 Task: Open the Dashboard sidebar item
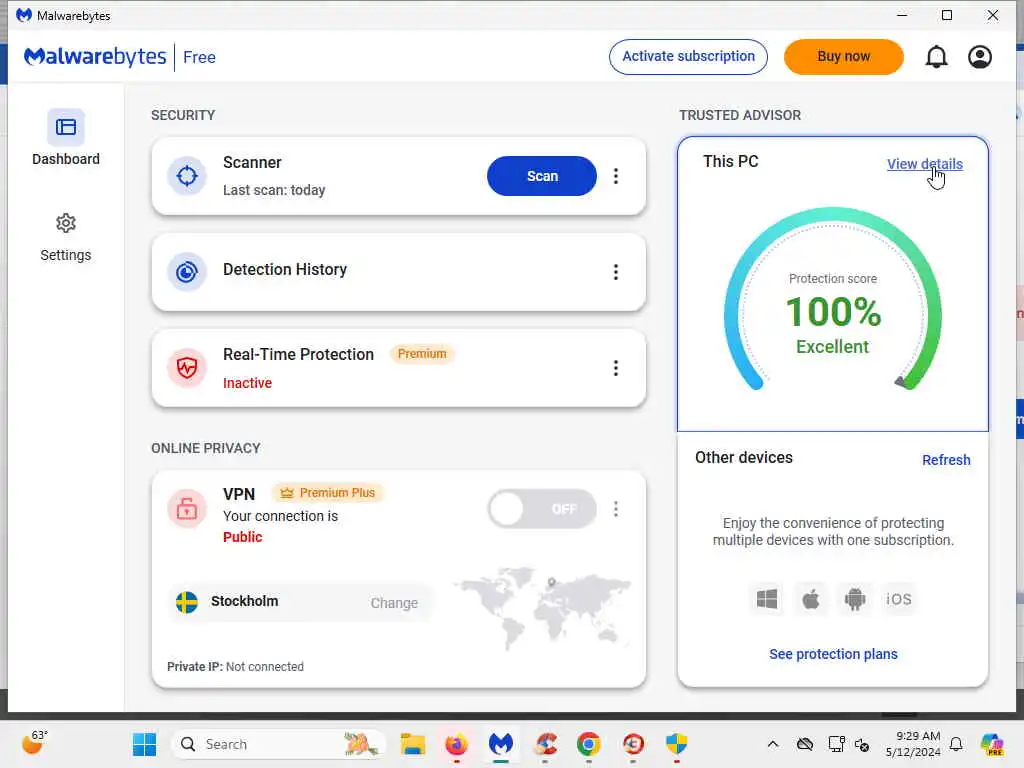(x=66, y=138)
